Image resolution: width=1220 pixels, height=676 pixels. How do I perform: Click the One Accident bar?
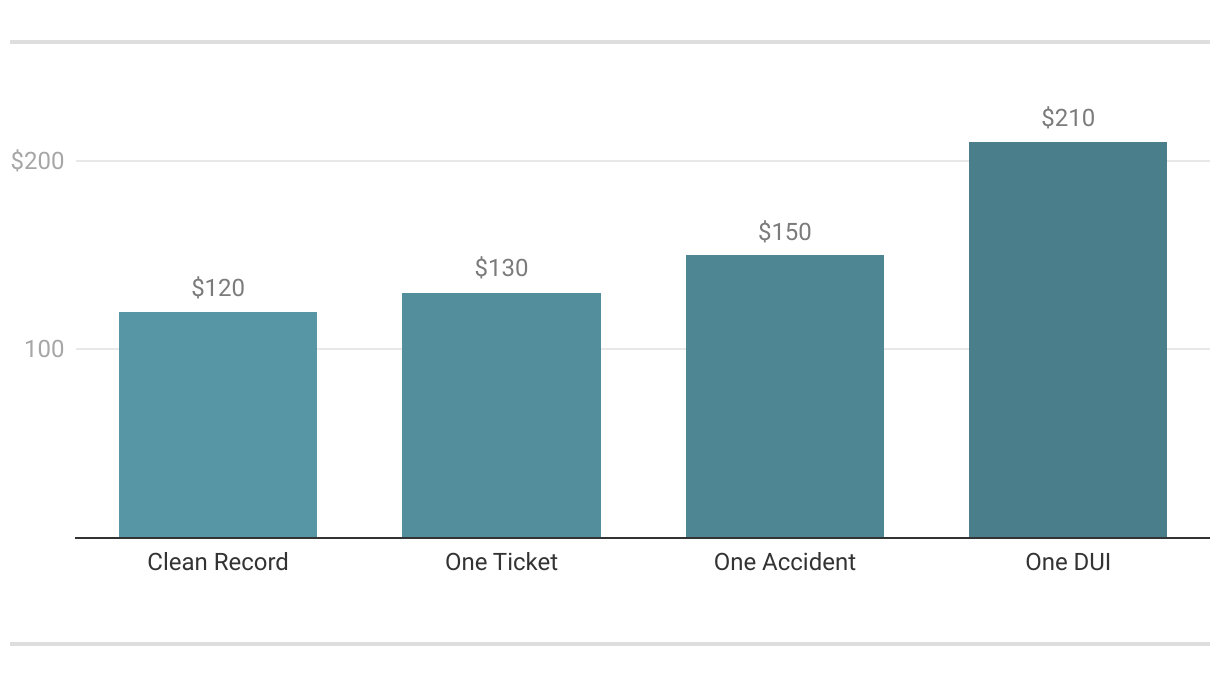point(785,396)
